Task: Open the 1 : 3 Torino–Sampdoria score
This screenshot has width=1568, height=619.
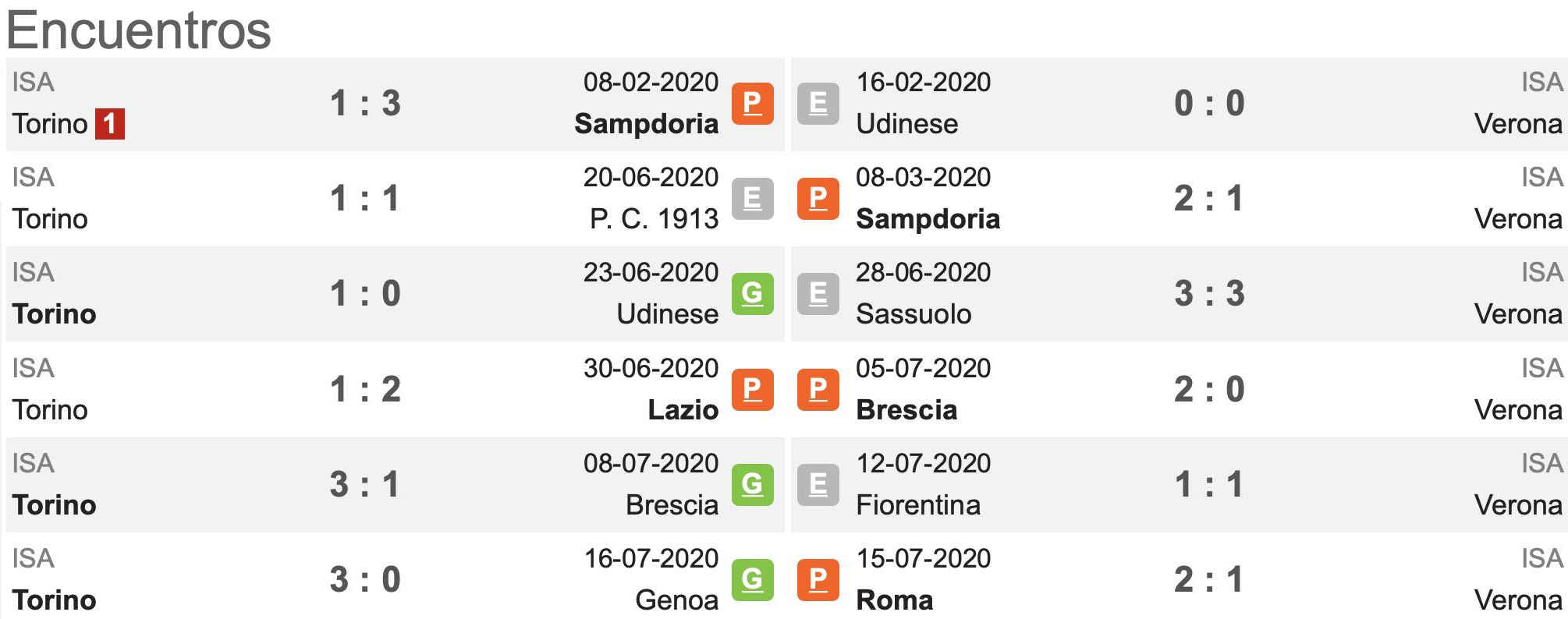Action: tap(365, 104)
